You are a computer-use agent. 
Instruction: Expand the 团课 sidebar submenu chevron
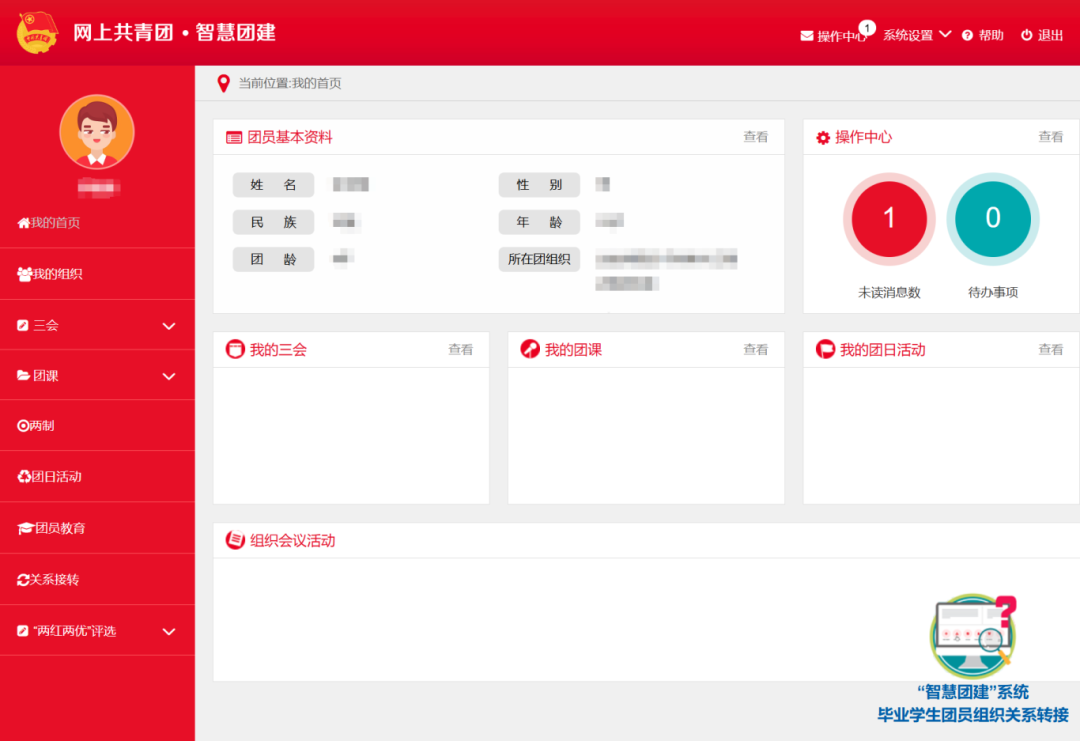[x=169, y=376]
